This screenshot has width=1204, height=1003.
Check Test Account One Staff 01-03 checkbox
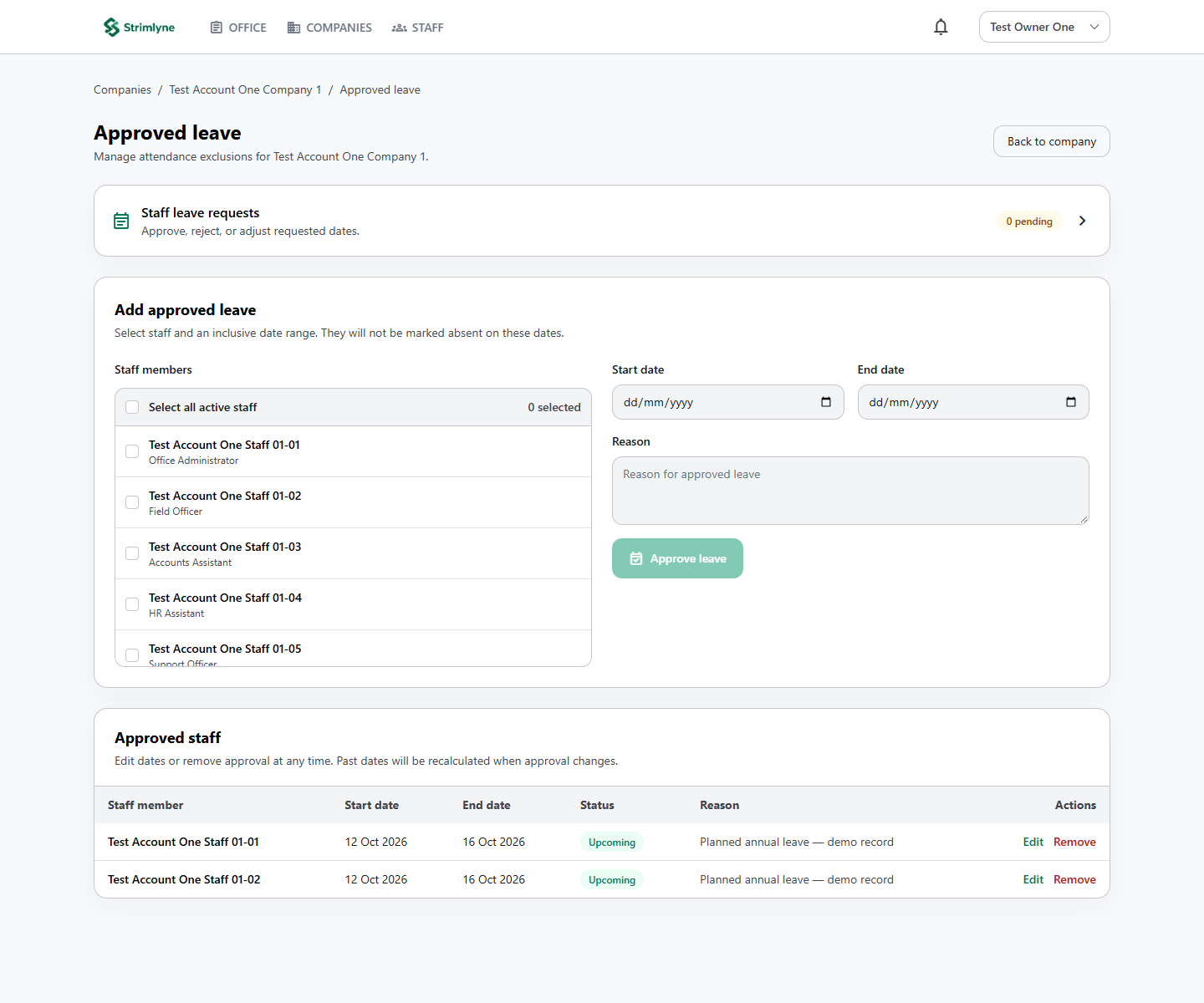[x=132, y=553]
